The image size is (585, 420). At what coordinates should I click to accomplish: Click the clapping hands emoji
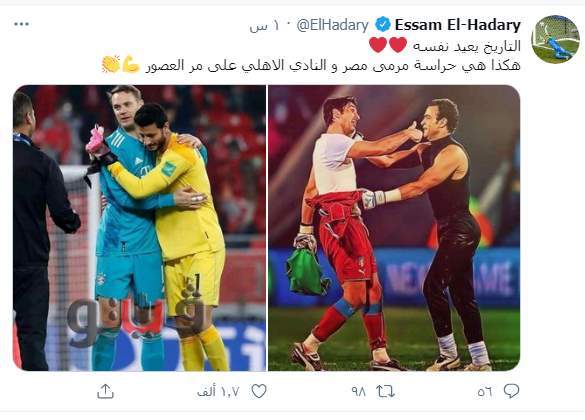[x=111, y=64]
